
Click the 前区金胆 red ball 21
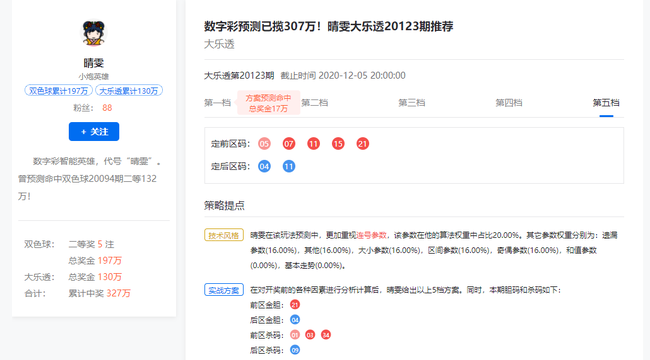(295, 305)
